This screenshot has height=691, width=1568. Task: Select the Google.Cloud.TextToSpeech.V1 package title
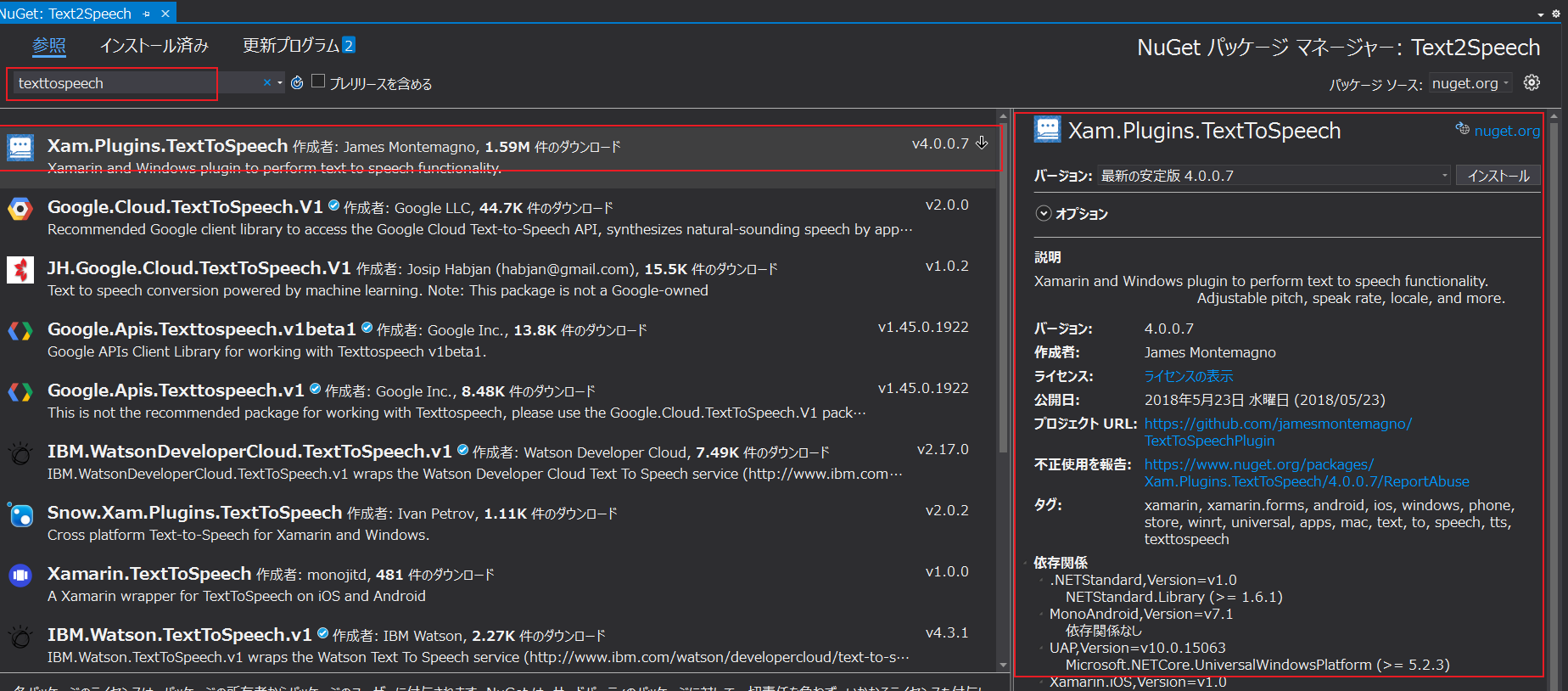point(185,207)
